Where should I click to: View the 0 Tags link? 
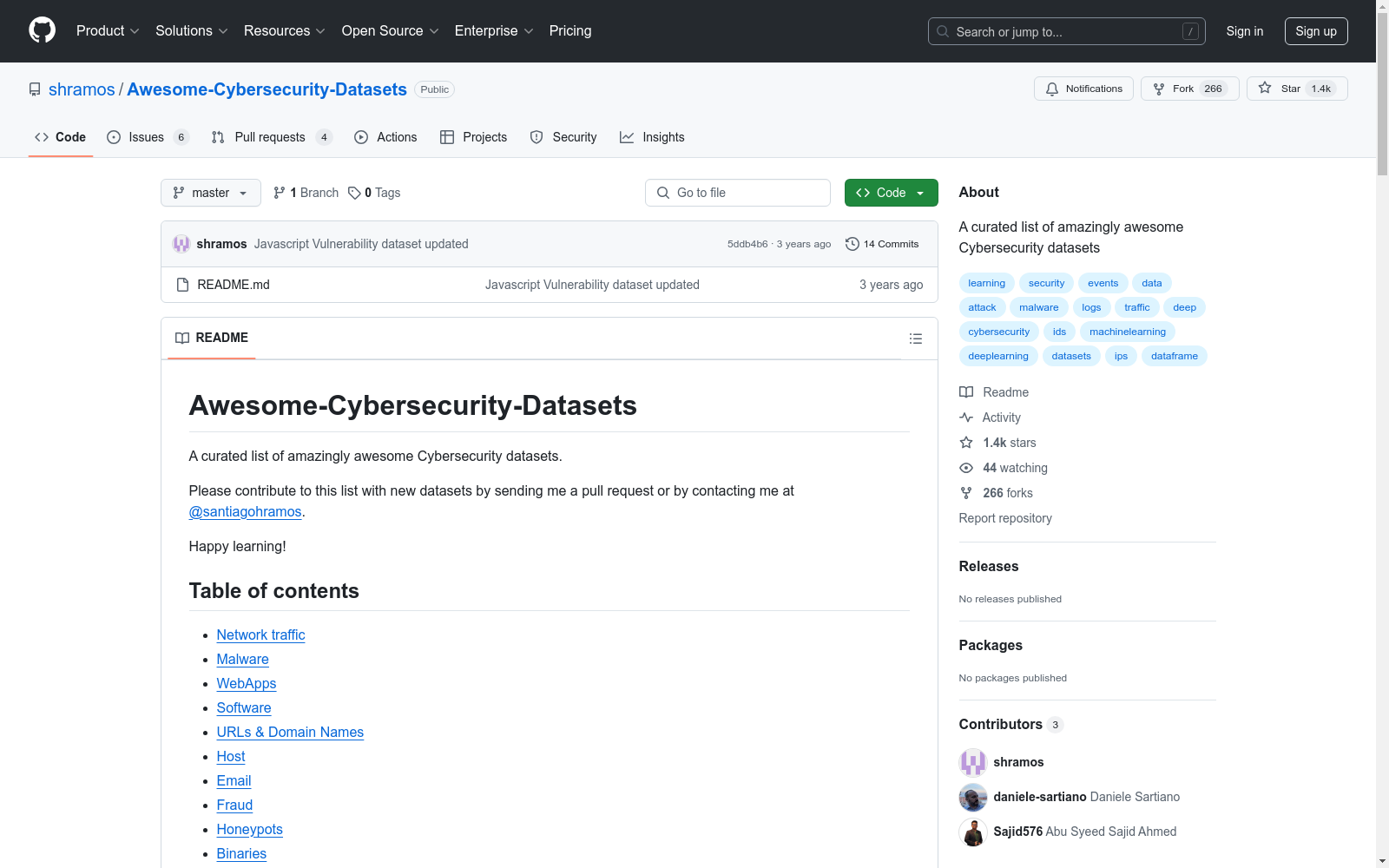pyautogui.click(x=374, y=193)
